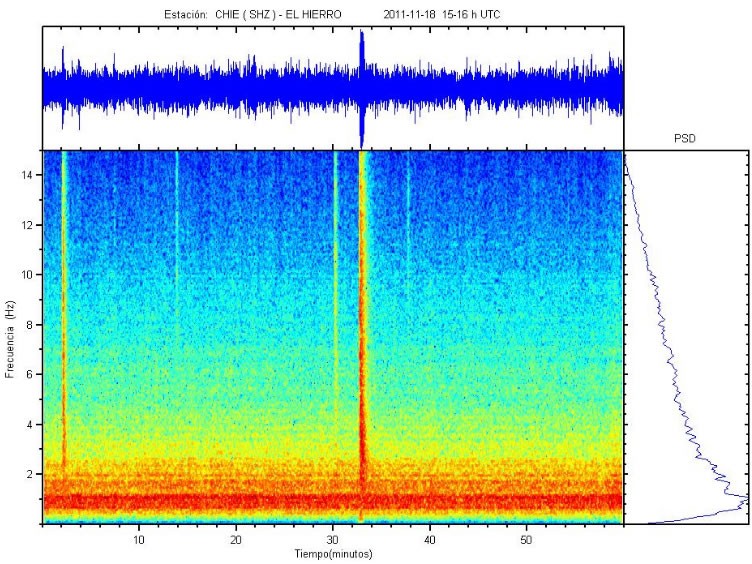
Task: Click the 40 tick on the time axis
Action: pos(429,539)
